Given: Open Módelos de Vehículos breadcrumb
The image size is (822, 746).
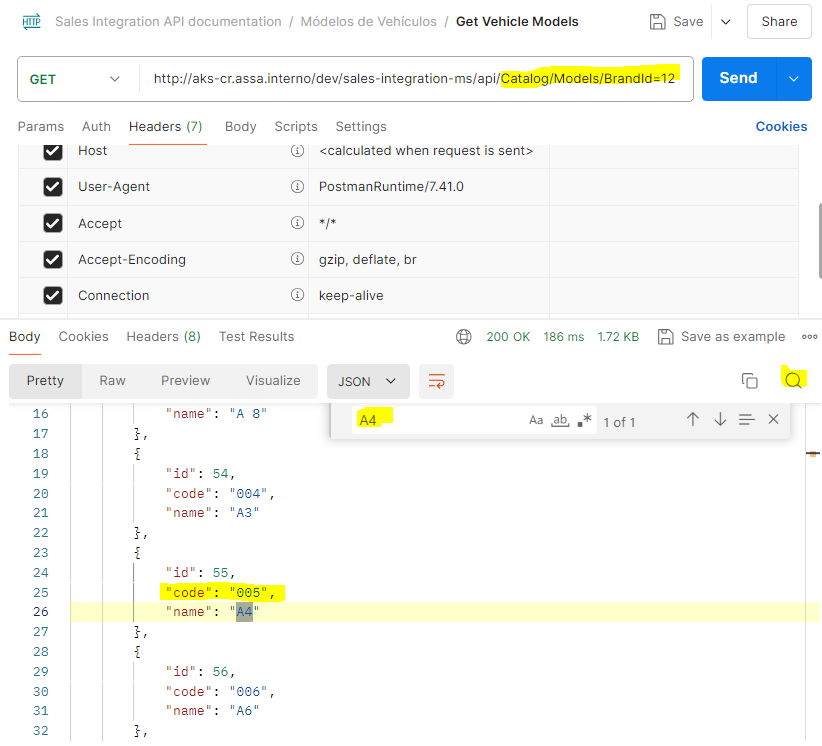Looking at the screenshot, I should coord(369,21).
